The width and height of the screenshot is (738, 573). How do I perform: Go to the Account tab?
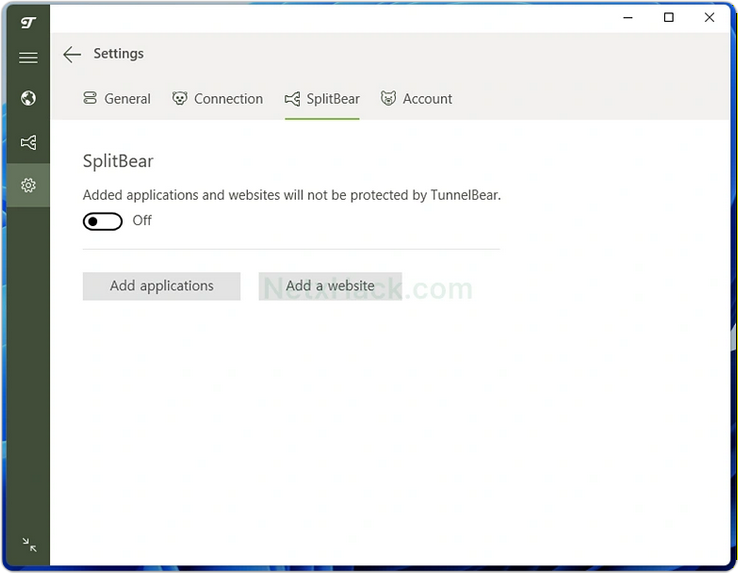(427, 99)
